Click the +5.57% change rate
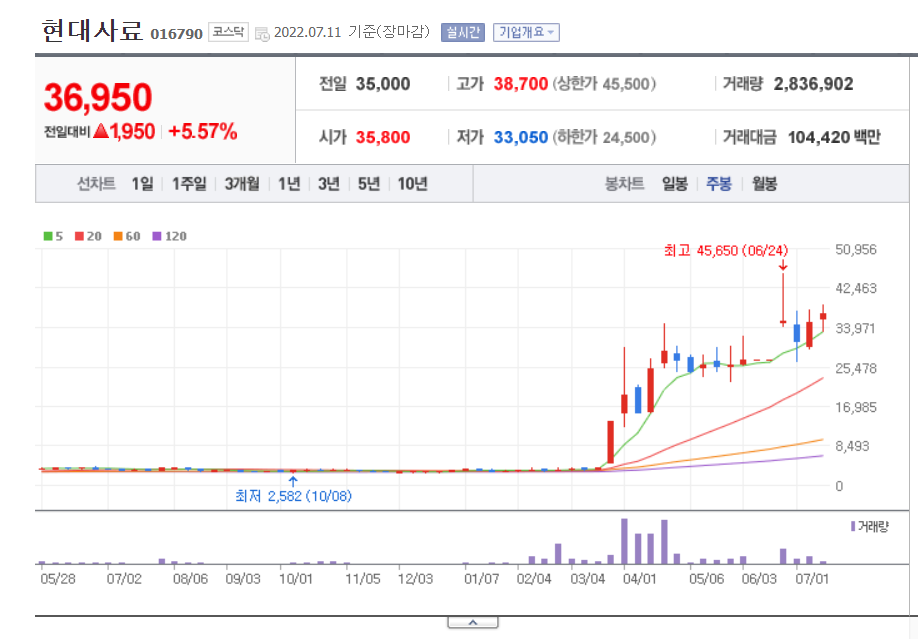918x639 pixels. pyautogui.click(x=203, y=131)
